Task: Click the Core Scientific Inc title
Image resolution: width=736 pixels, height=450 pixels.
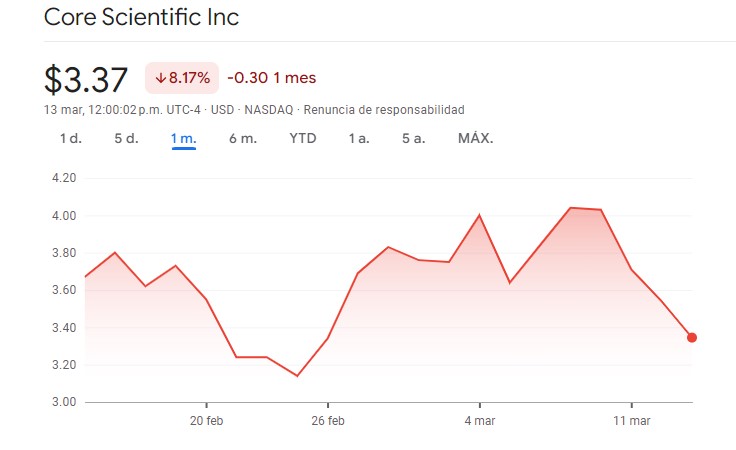Action: pos(142,18)
